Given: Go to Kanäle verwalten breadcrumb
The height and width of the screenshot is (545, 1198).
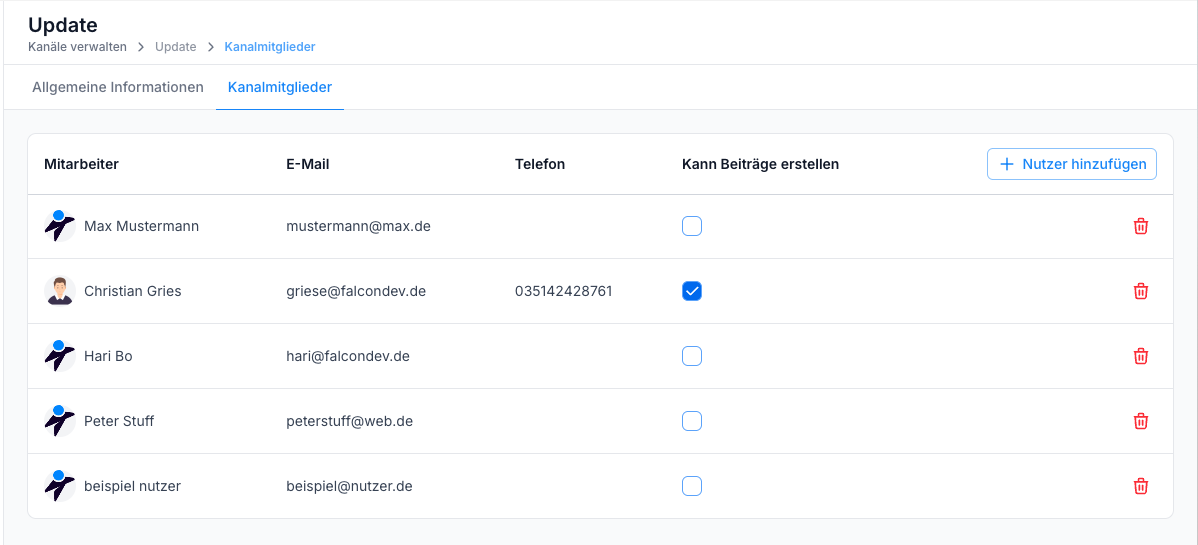Looking at the screenshot, I should 77,47.
